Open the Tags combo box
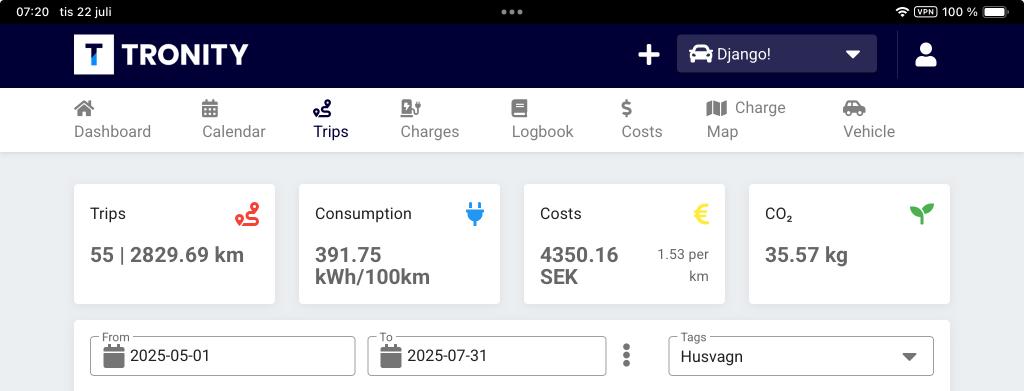 click(801, 356)
